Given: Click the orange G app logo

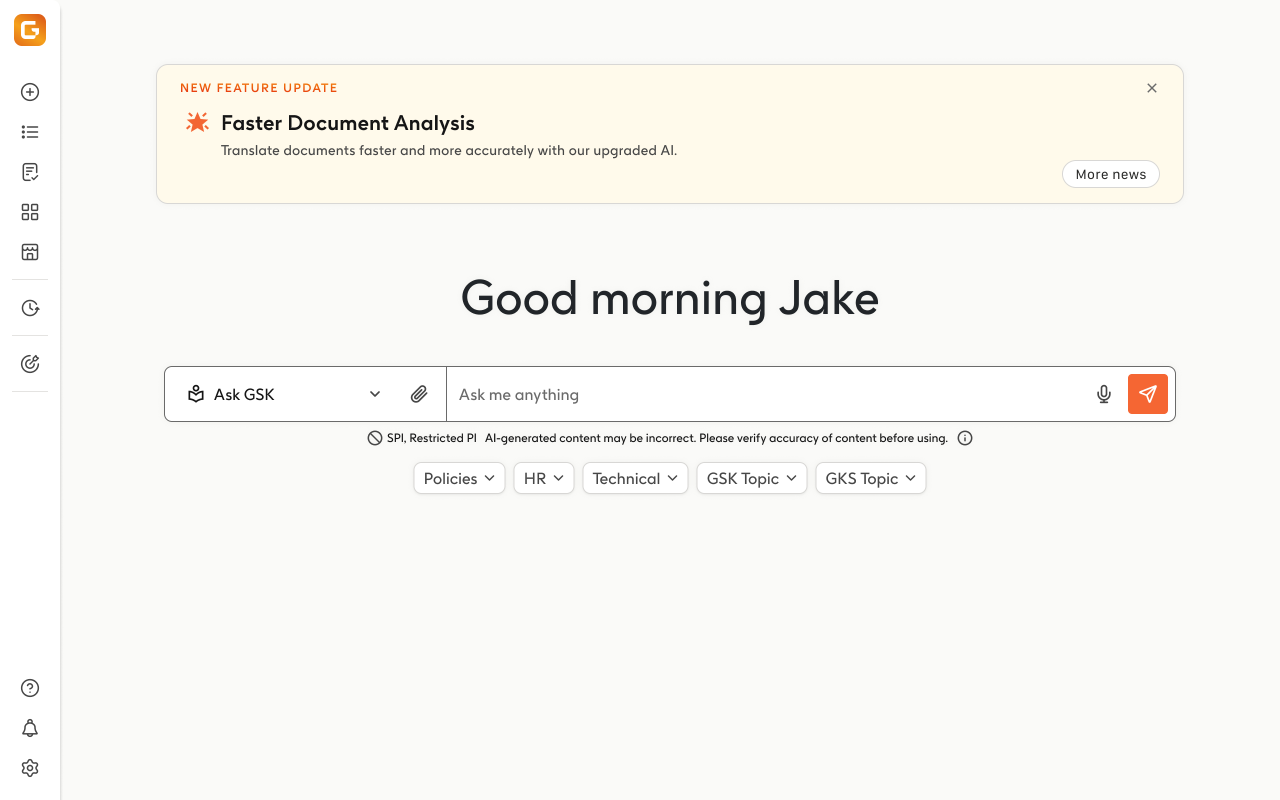Looking at the screenshot, I should (30, 30).
